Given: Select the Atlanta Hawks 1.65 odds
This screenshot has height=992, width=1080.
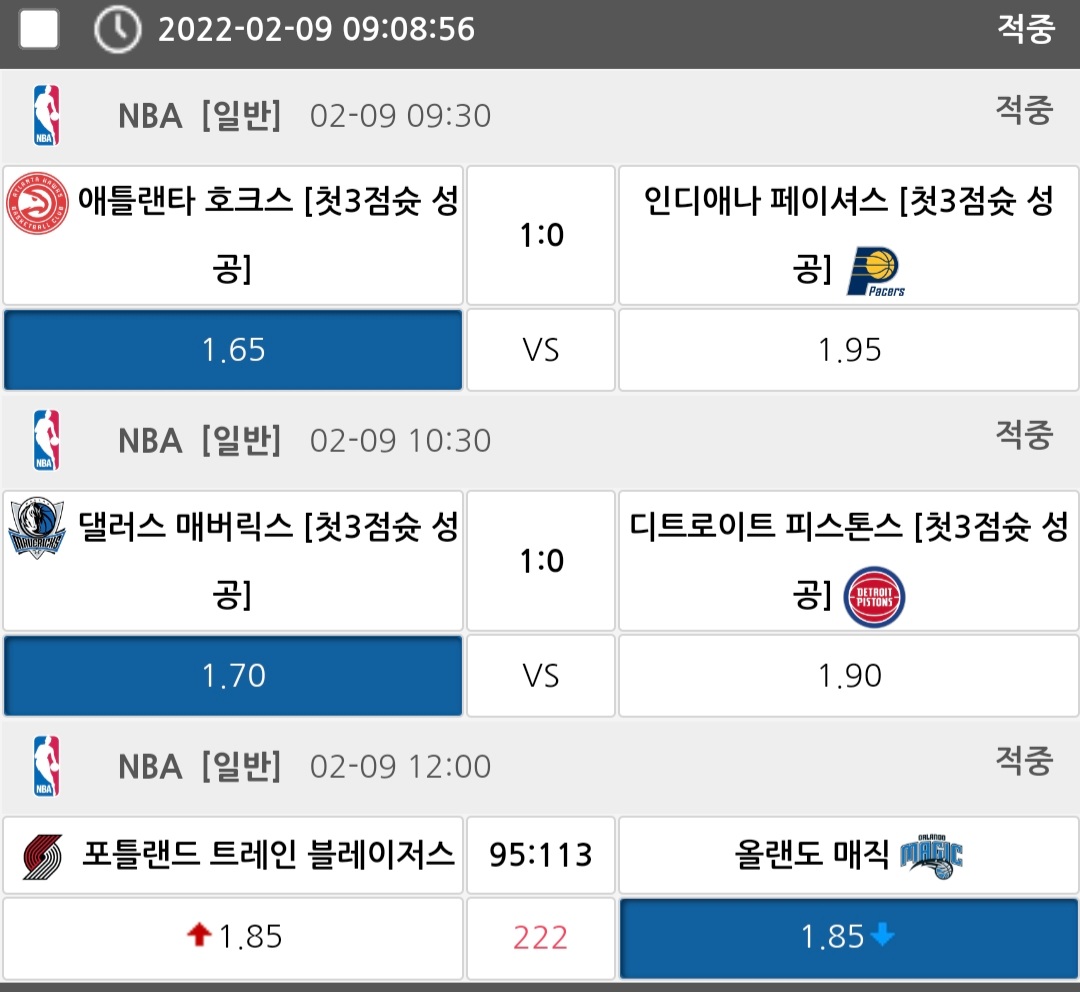Looking at the screenshot, I should tap(233, 350).
